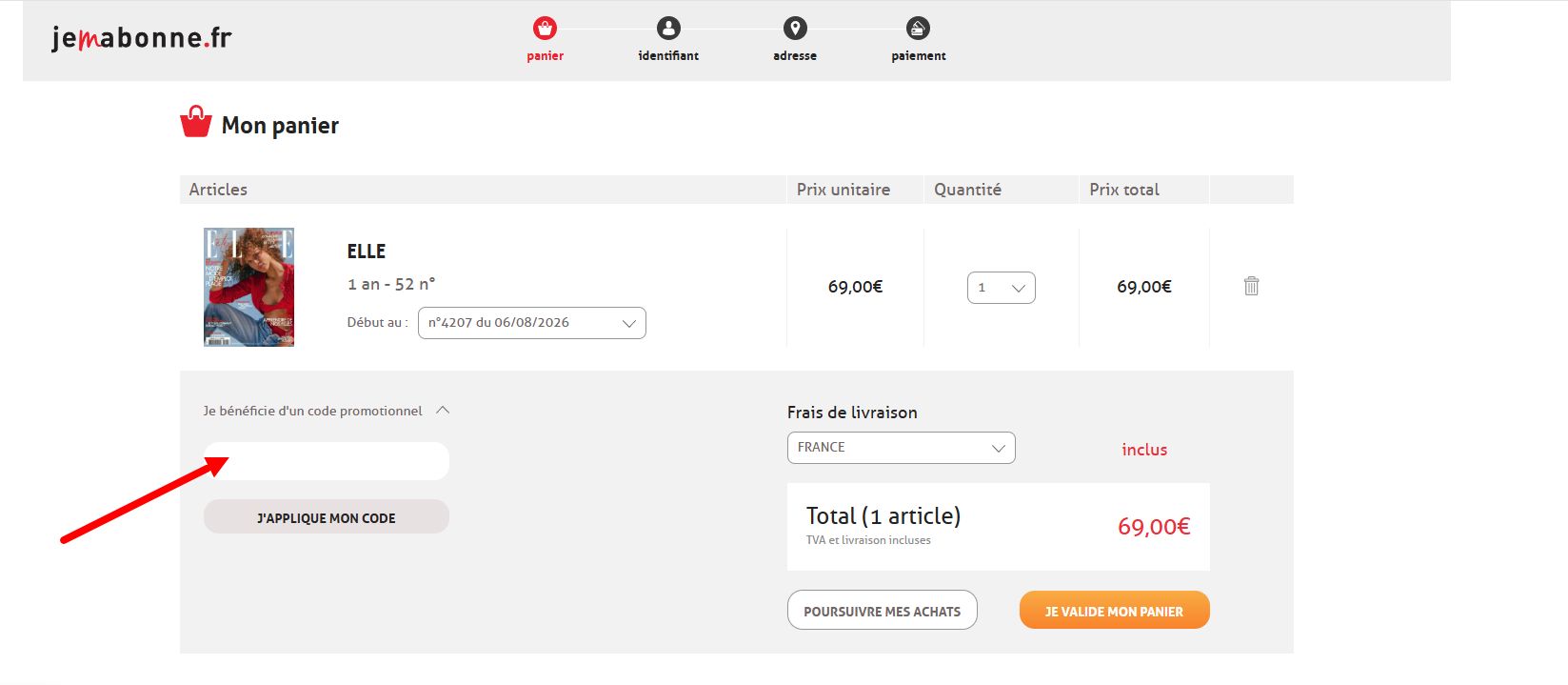Click POURSUIVRE MES ACHATS button
The width and height of the screenshot is (1568, 685).
pos(882,611)
